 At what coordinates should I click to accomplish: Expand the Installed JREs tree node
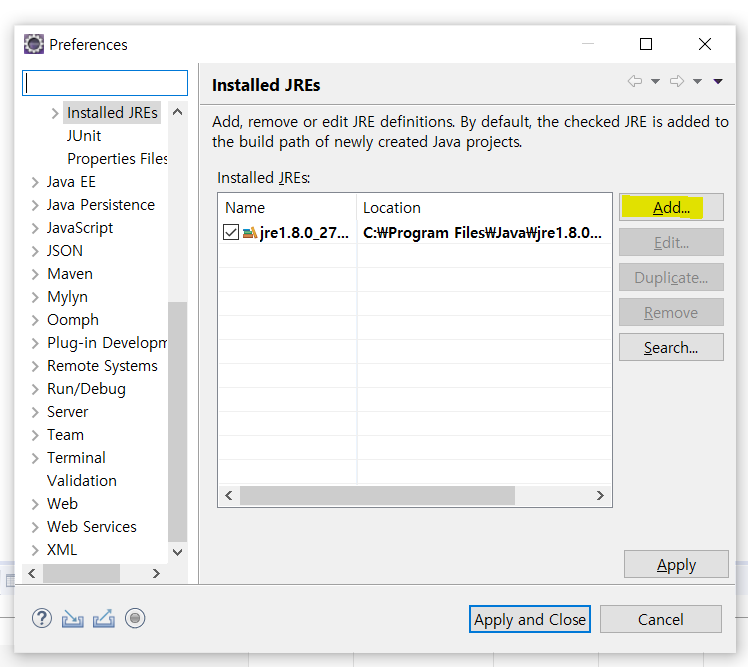(55, 113)
